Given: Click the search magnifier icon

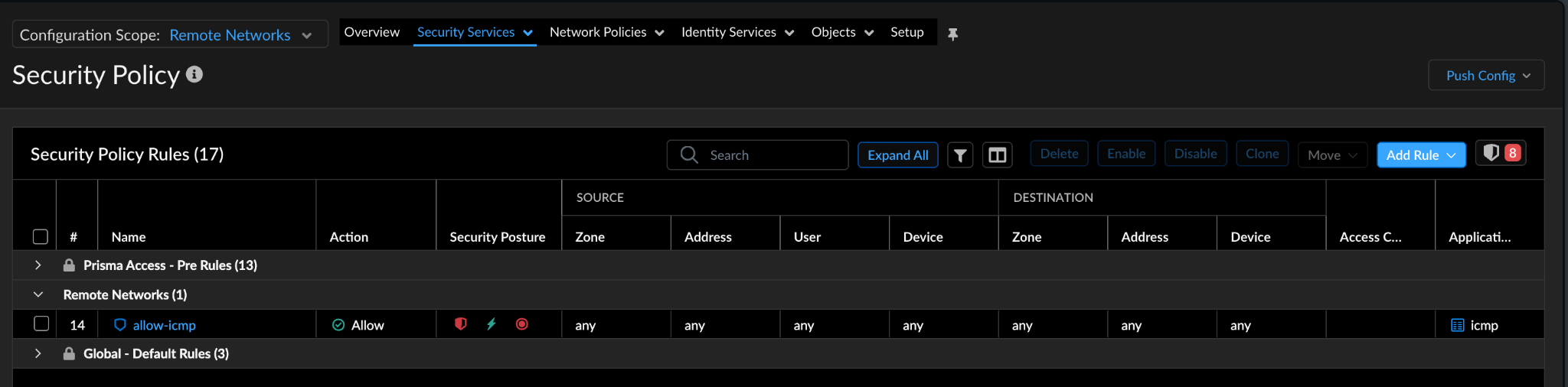Looking at the screenshot, I should (689, 154).
